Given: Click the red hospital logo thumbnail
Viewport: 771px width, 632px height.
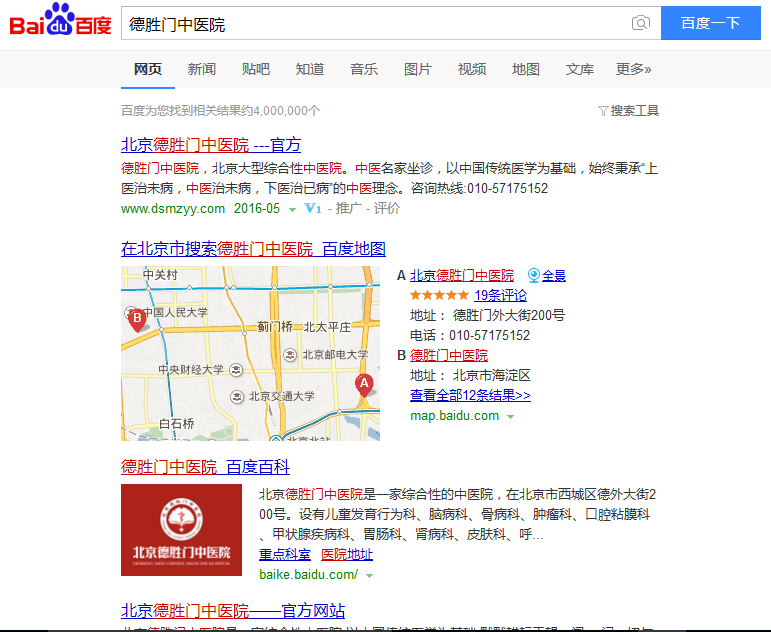Looking at the screenshot, I should pos(181,530).
